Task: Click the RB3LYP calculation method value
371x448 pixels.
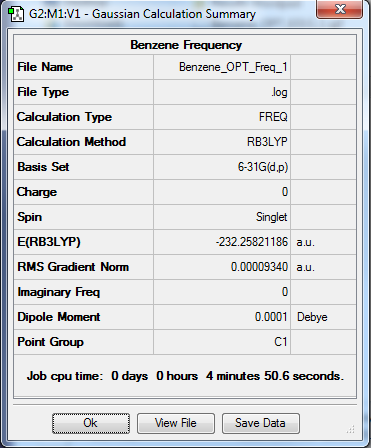Action: tap(267, 142)
